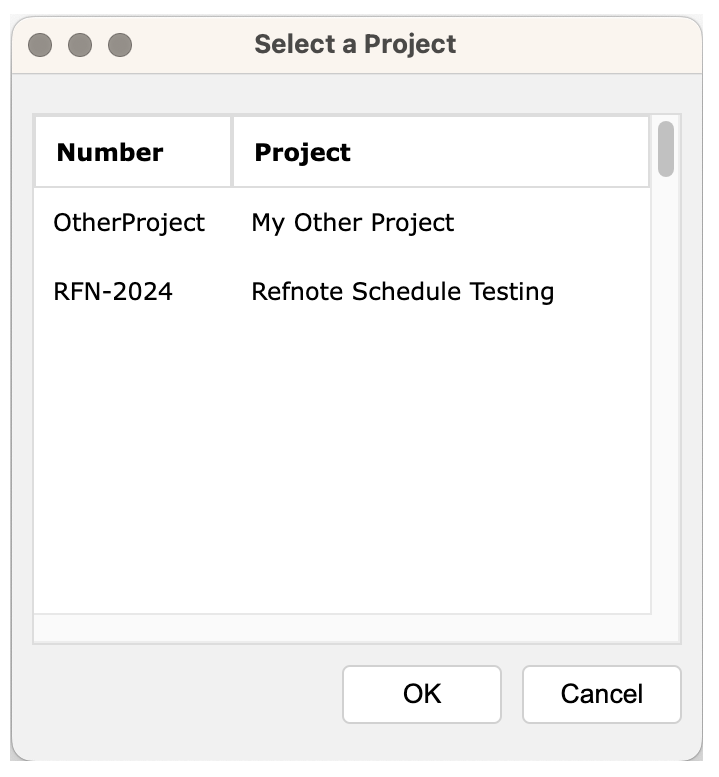
Task: Close the Select a Project window
Action: click(x=40, y=45)
